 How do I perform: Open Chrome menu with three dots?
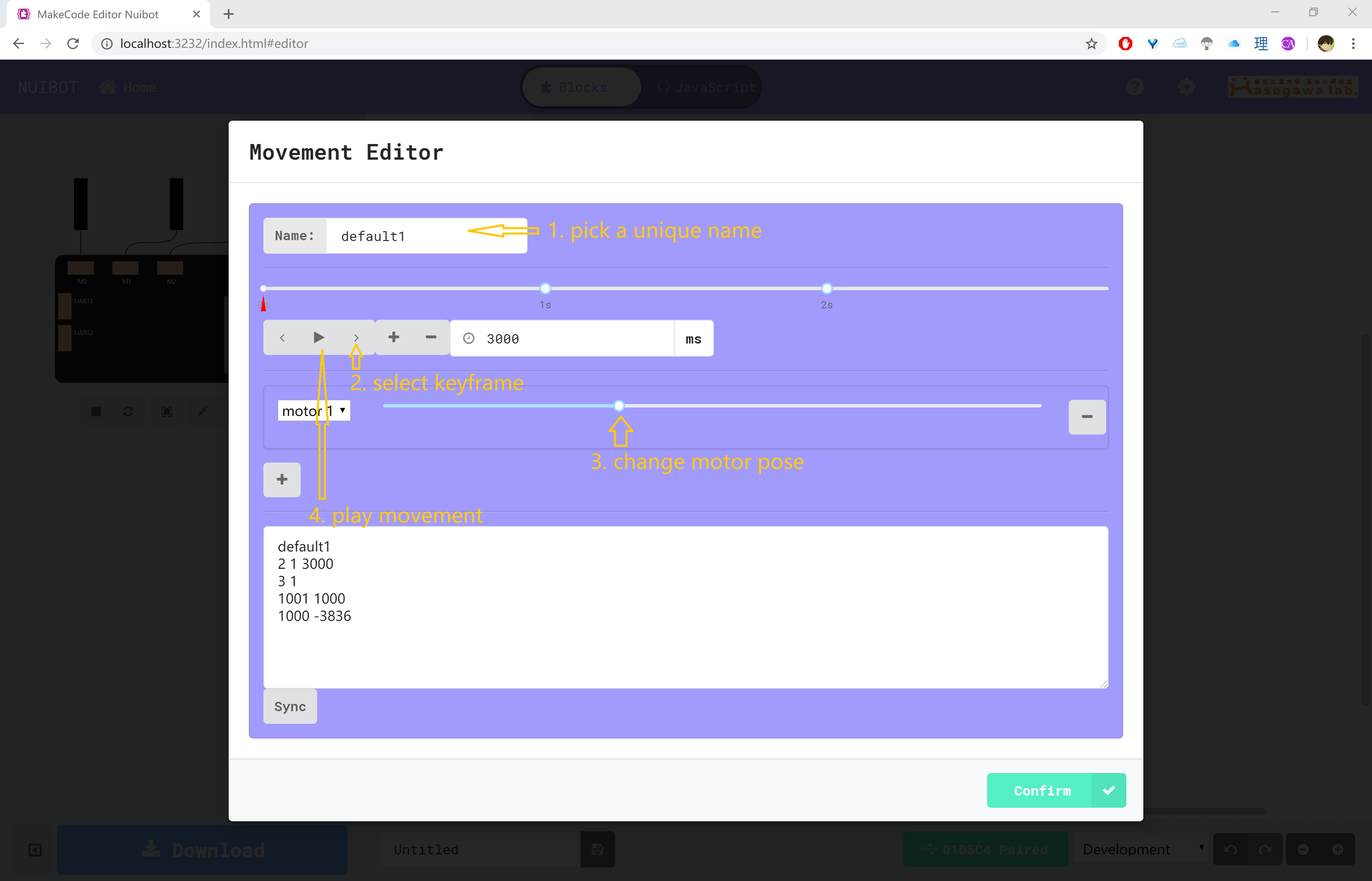(x=1353, y=44)
